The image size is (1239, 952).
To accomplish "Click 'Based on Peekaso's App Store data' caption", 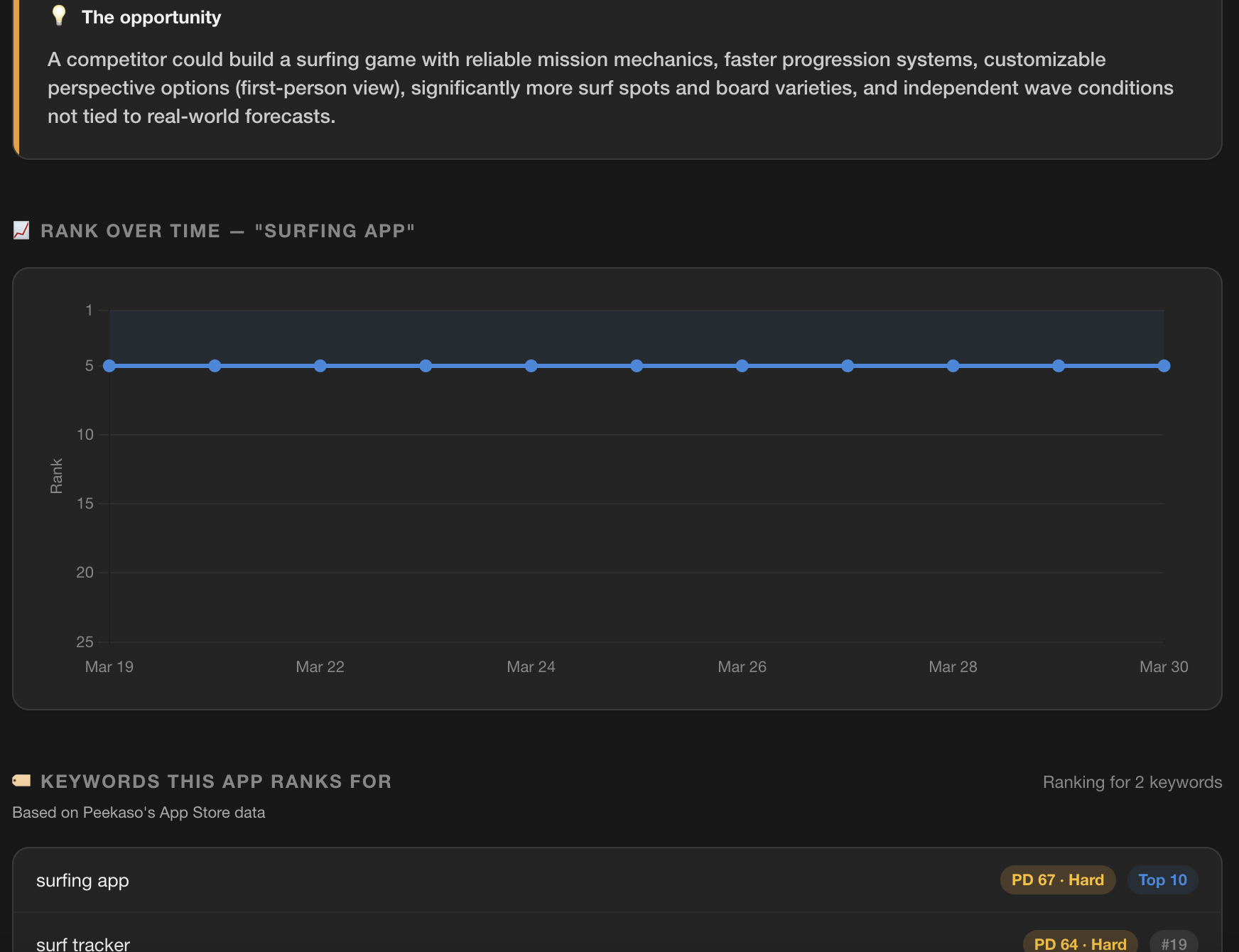I will (x=139, y=813).
